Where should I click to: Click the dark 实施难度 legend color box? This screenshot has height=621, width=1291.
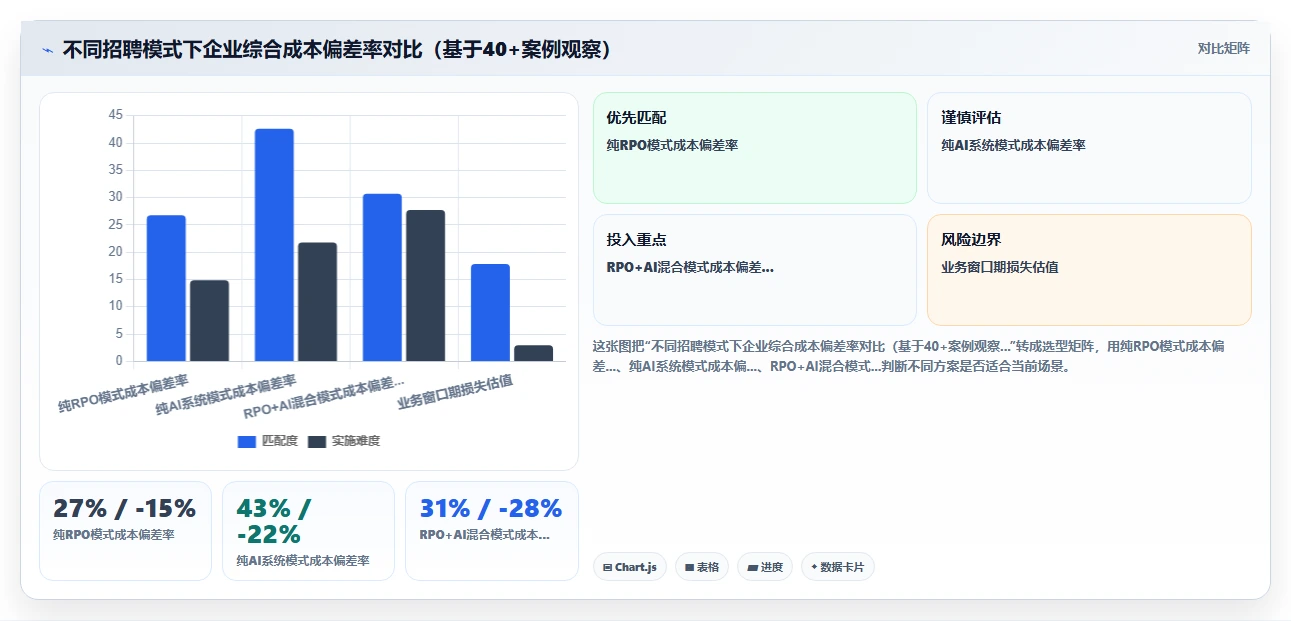[x=317, y=441]
